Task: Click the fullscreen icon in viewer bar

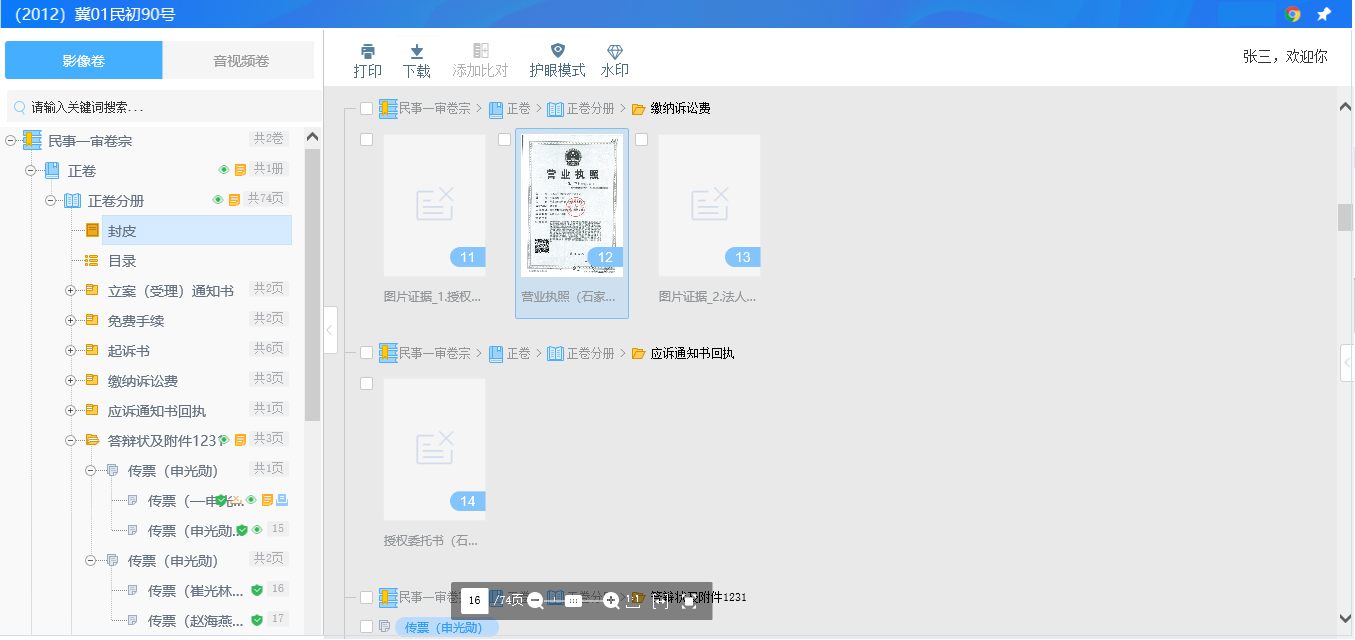Action: pyautogui.click(x=688, y=601)
